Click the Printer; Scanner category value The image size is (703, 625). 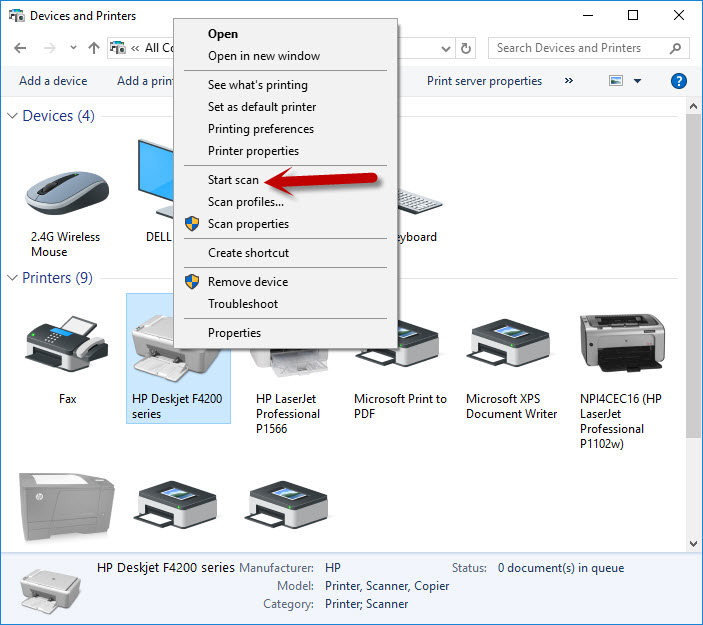coord(367,604)
